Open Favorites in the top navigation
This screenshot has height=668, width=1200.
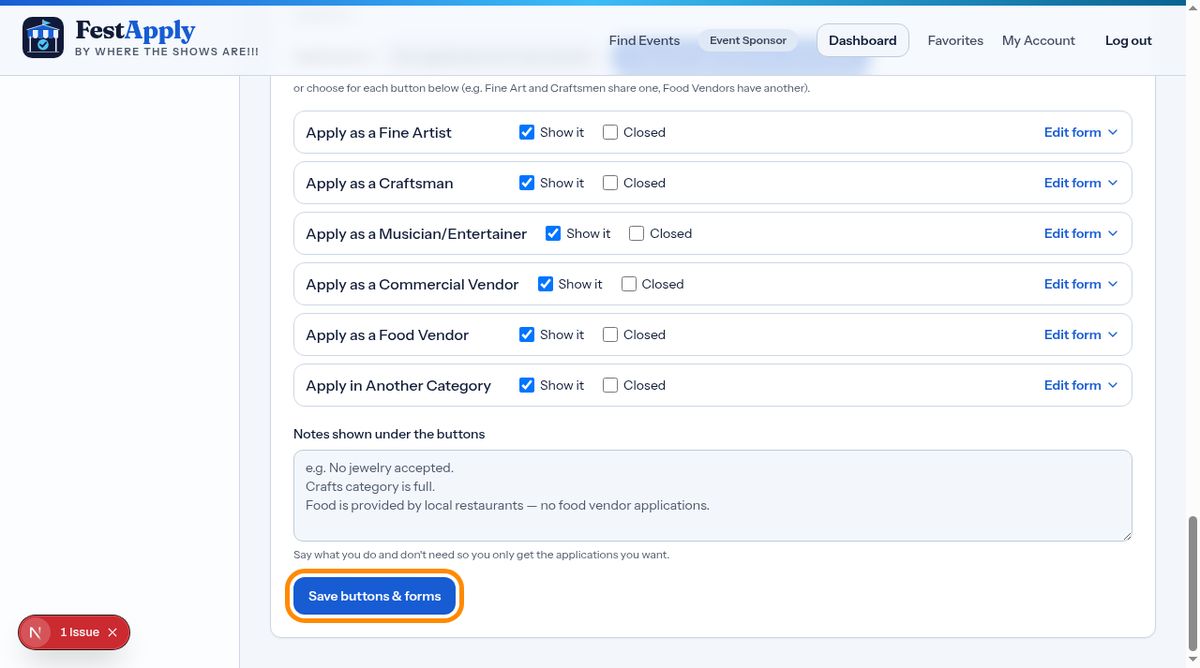point(955,40)
